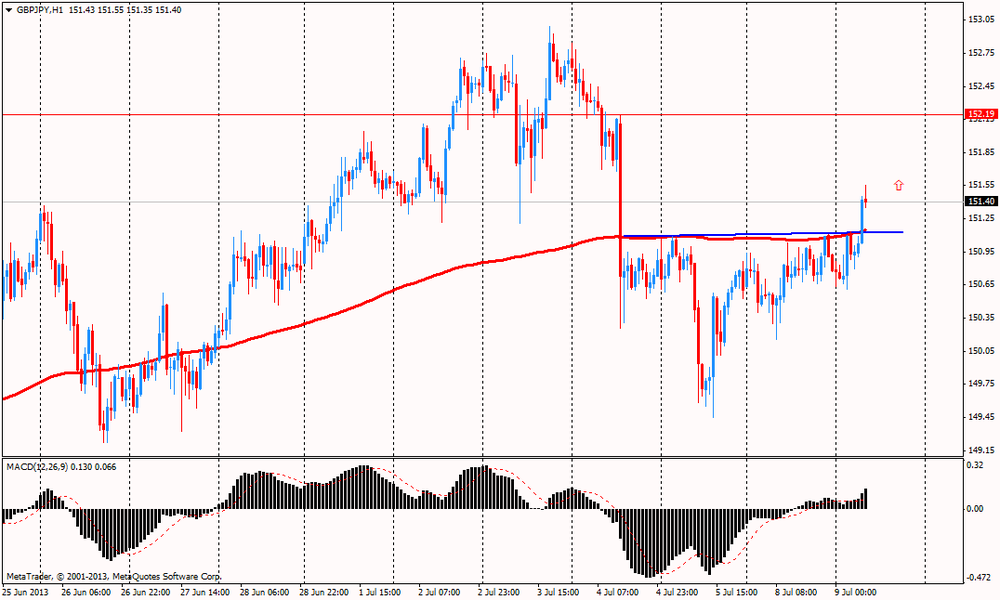Click the 27 Jun 14:00 time label
Image resolution: width=1000 pixels, height=600 pixels.
(x=205, y=592)
